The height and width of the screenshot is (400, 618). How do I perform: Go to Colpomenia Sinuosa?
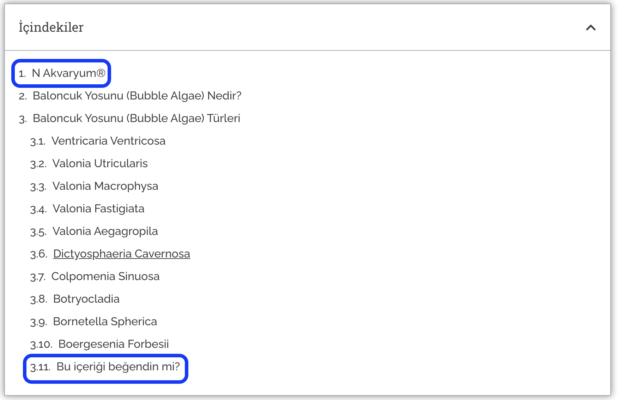point(105,276)
